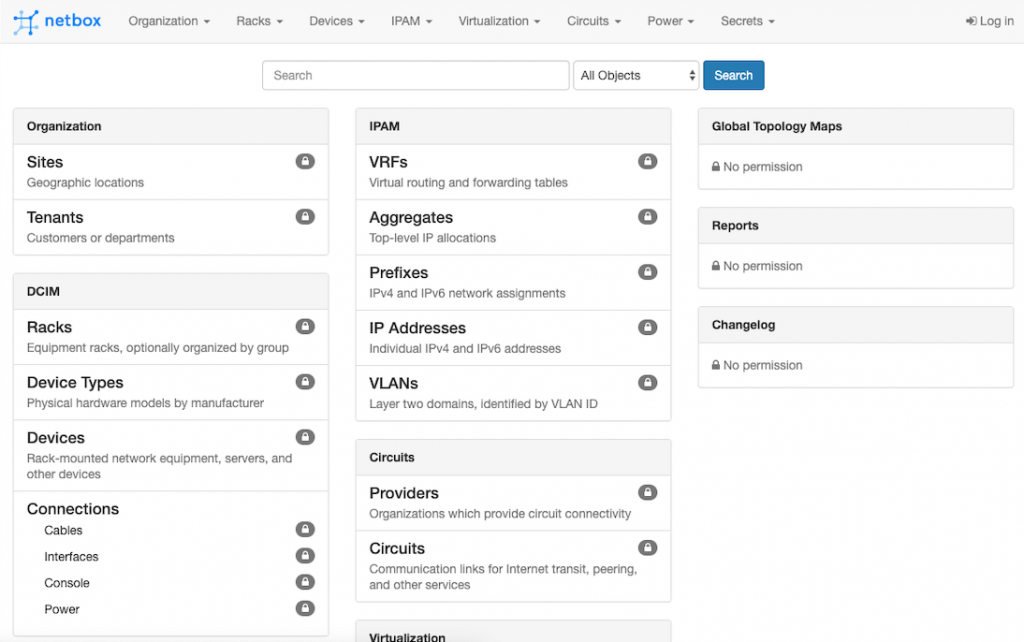Screen dimensions: 1024x642
Task: Expand the Organization navbar menu
Action: click(x=168, y=21)
